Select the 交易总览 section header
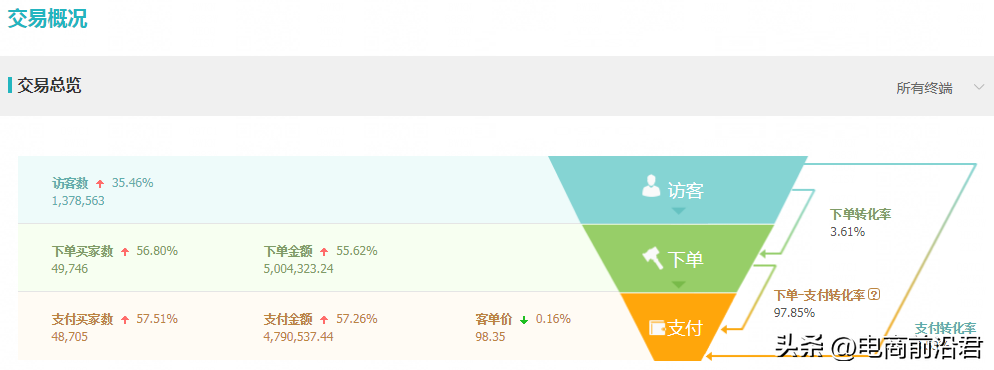 coord(49,86)
